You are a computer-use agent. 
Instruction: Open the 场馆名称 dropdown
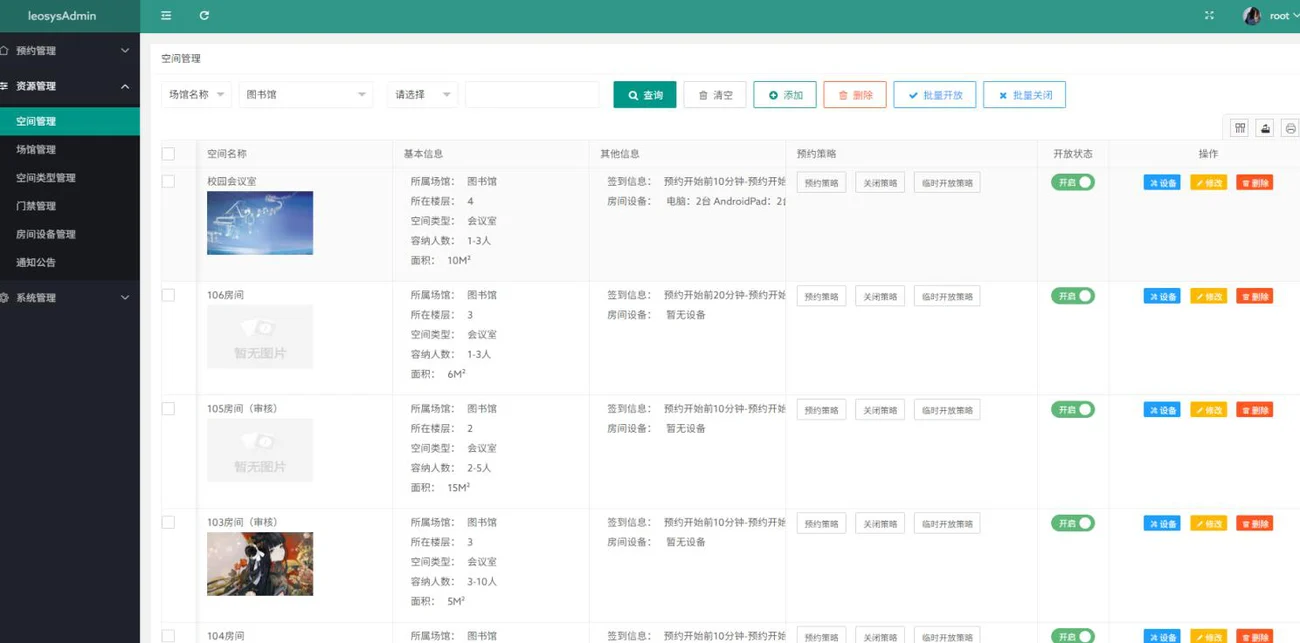tap(196, 95)
